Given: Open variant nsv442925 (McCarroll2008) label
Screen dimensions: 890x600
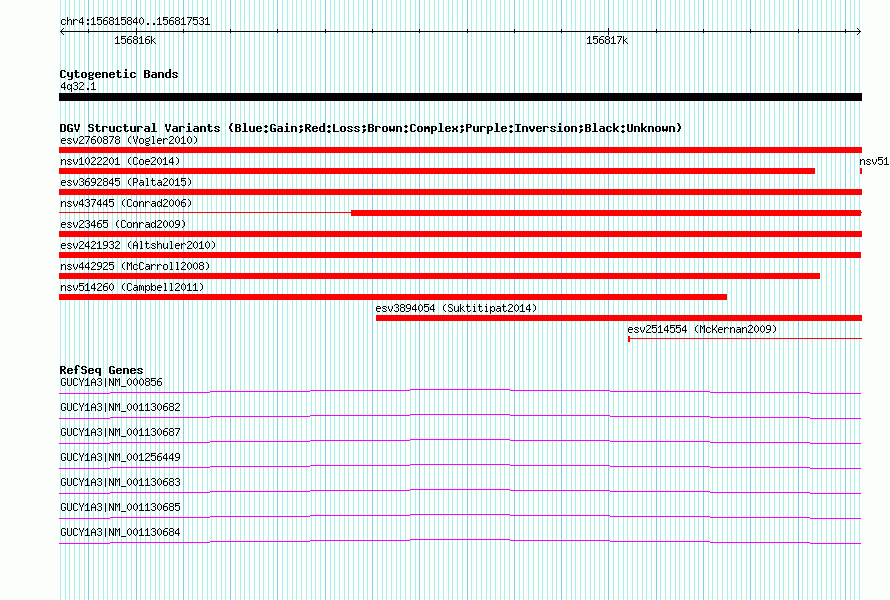Looking at the screenshot, I should tap(135, 266).
